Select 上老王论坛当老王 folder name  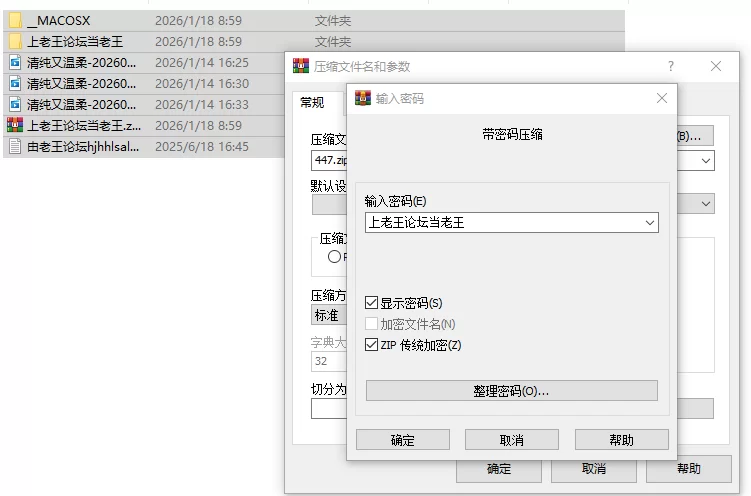75,42
